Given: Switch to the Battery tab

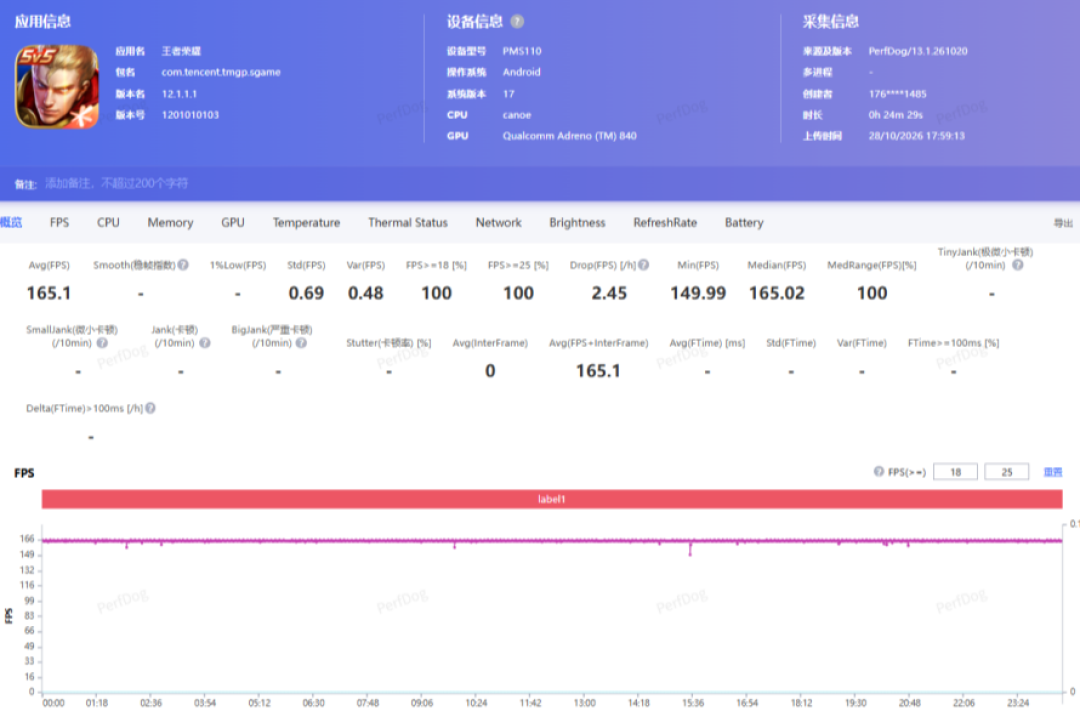Looking at the screenshot, I should point(744,223).
